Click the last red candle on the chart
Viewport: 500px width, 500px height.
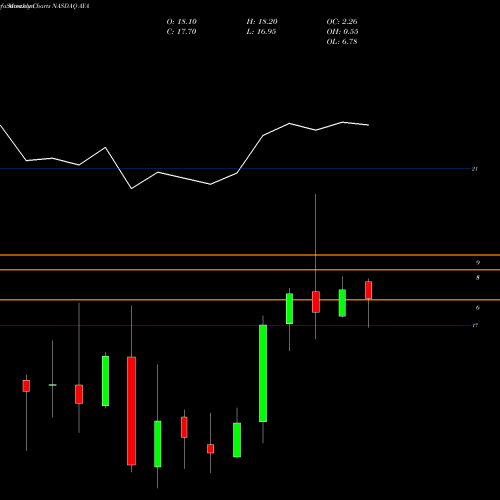tap(368, 290)
